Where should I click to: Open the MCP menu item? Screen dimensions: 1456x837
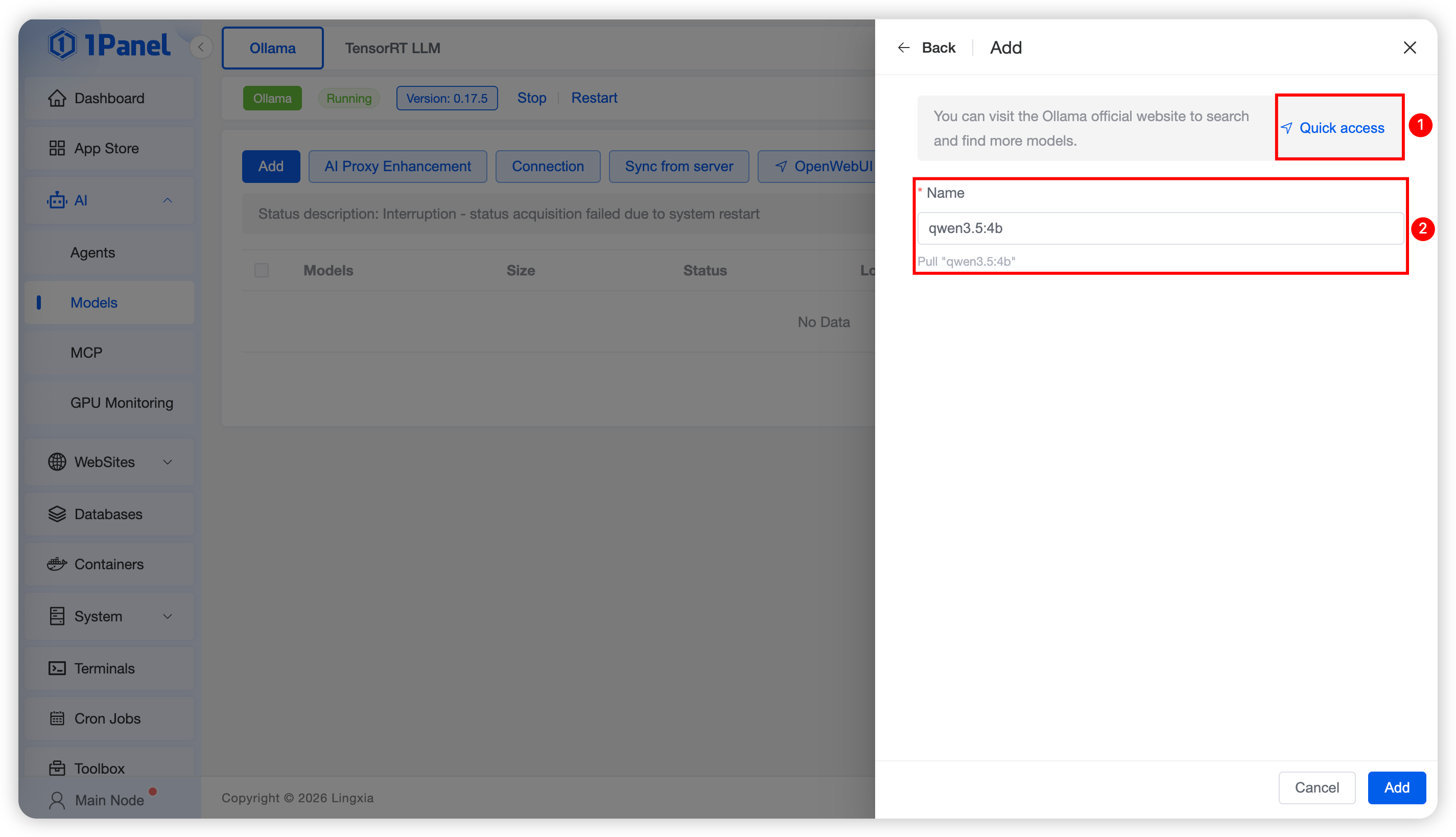point(86,353)
